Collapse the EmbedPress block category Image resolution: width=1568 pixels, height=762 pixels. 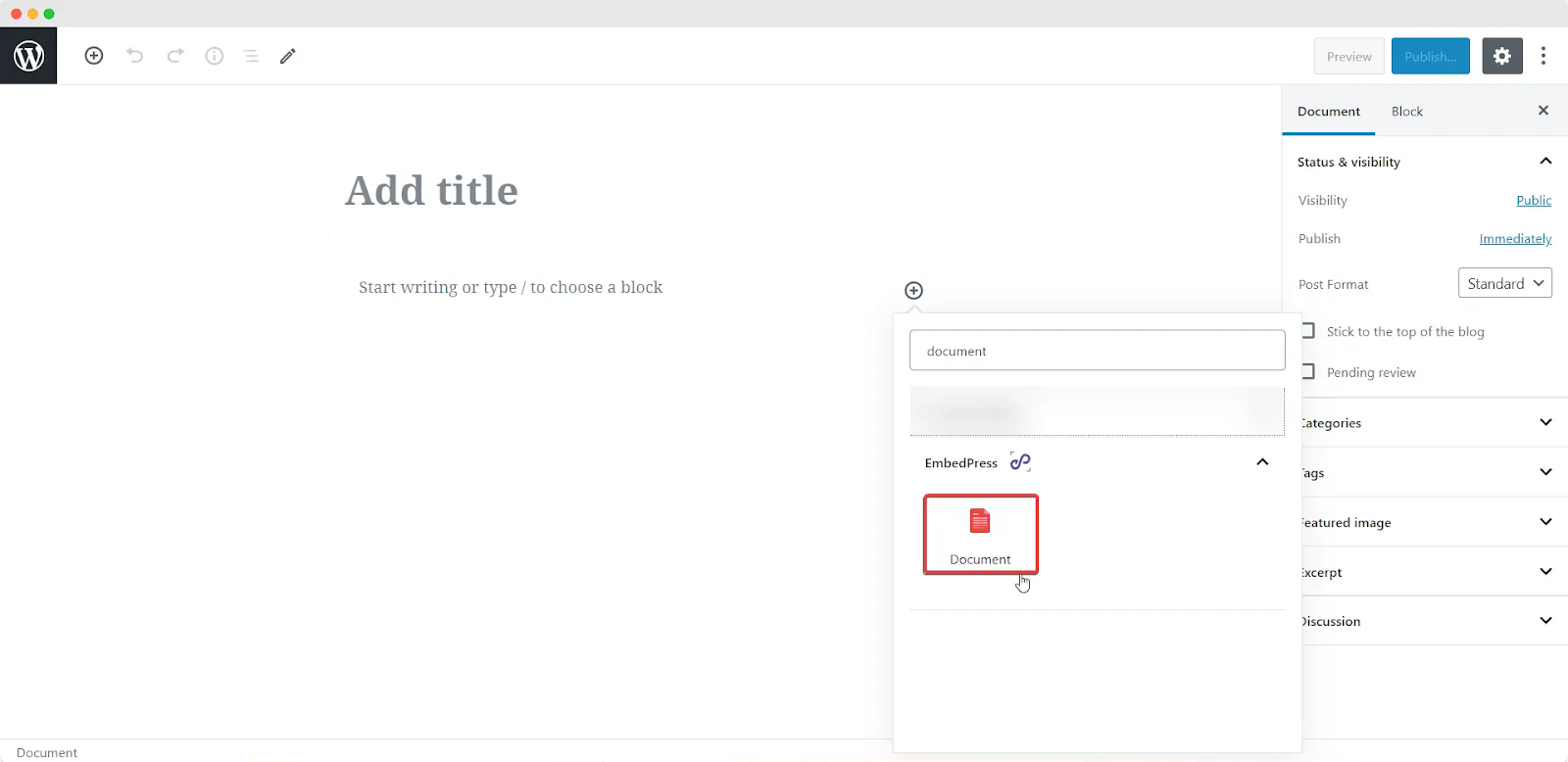[1262, 462]
